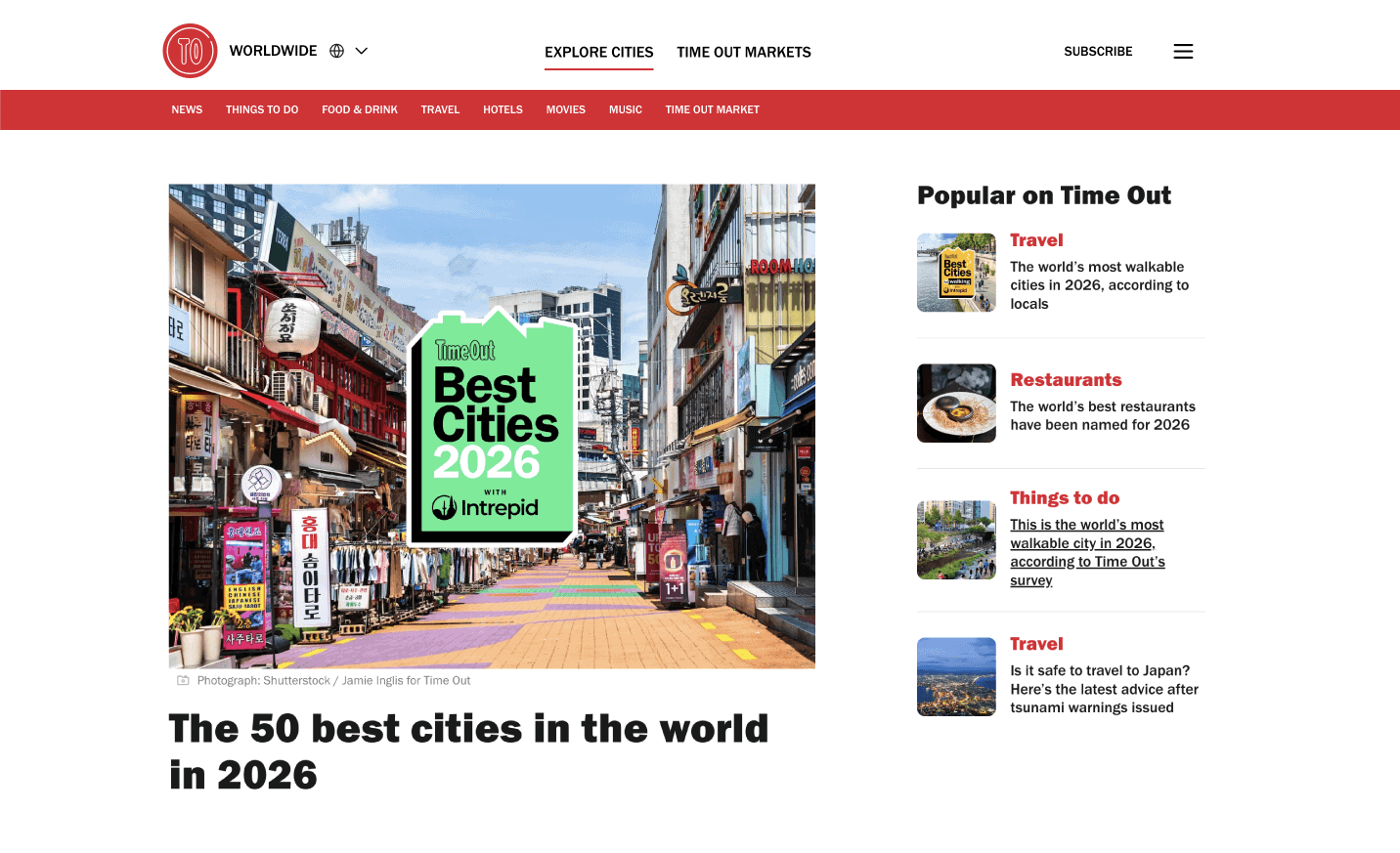Select News in the red navigation bar

(187, 109)
